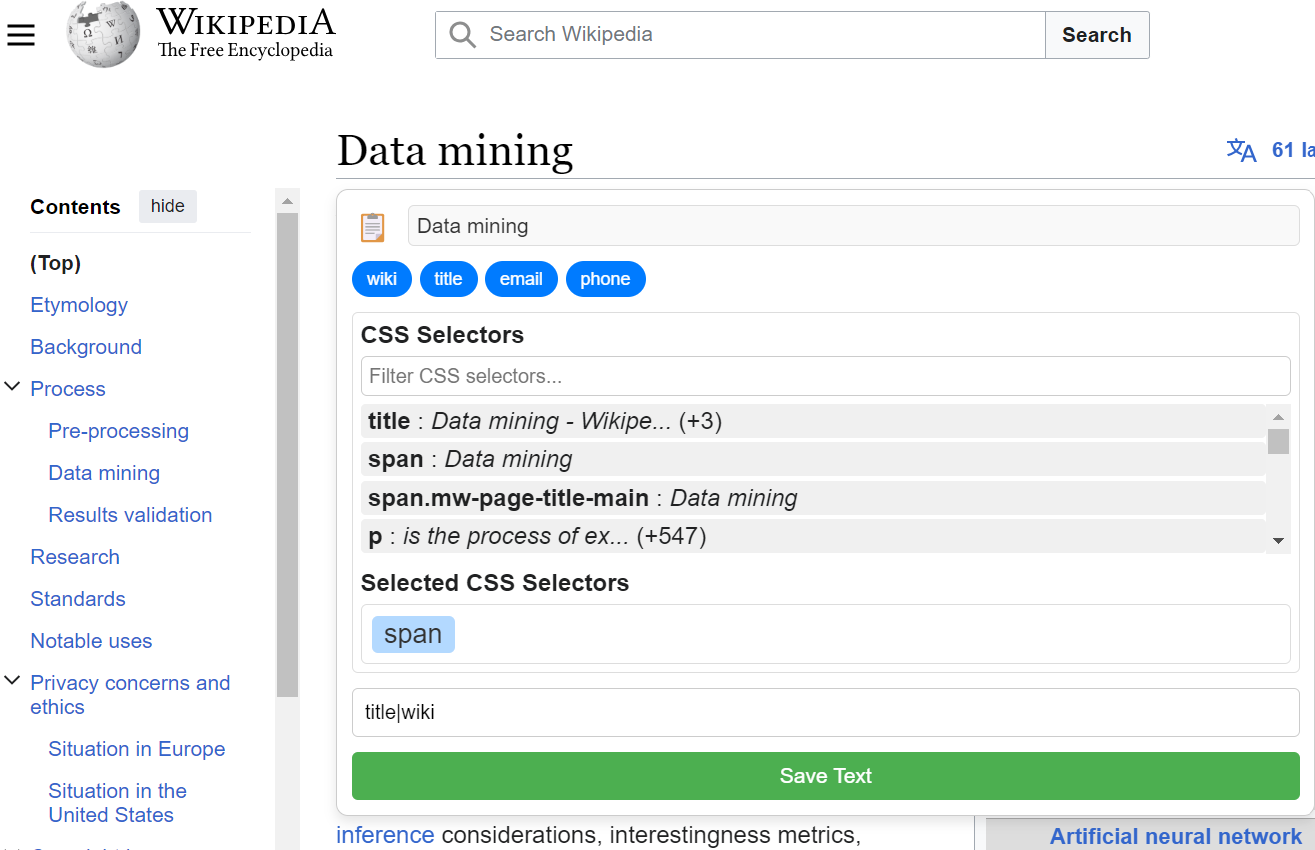Jump to Data mining subsection link
Image resolution: width=1315 pixels, height=850 pixels.
[104, 473]
